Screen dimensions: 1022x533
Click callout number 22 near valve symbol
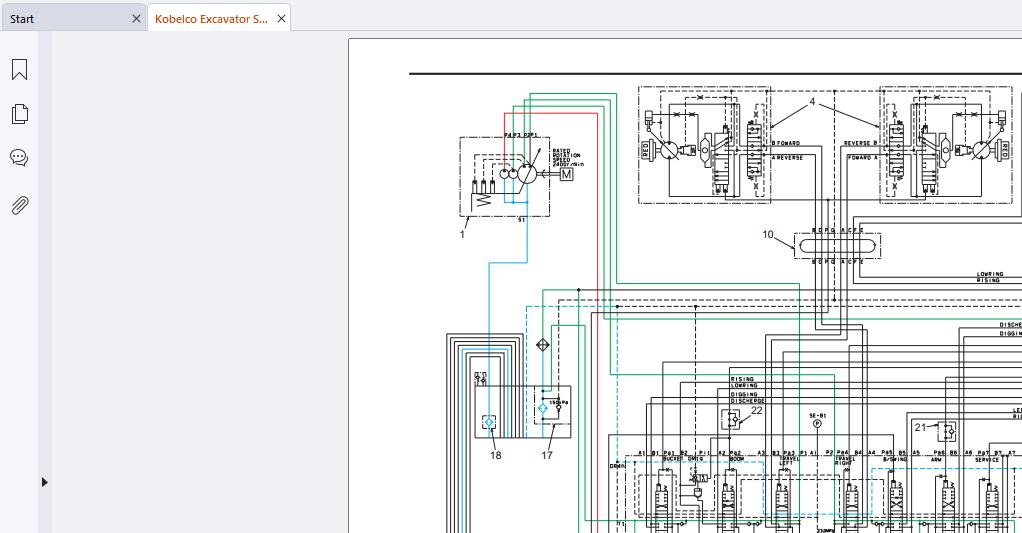click(x=756, y=410)
